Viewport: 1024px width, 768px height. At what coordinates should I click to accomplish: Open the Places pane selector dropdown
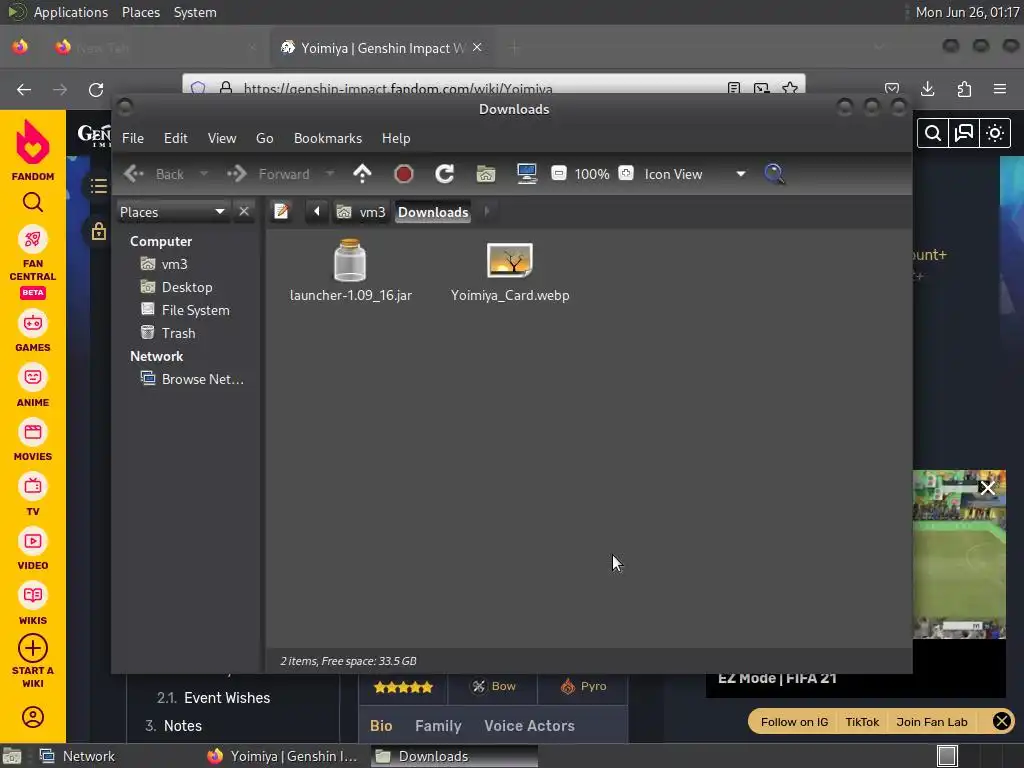coord(172,212)
